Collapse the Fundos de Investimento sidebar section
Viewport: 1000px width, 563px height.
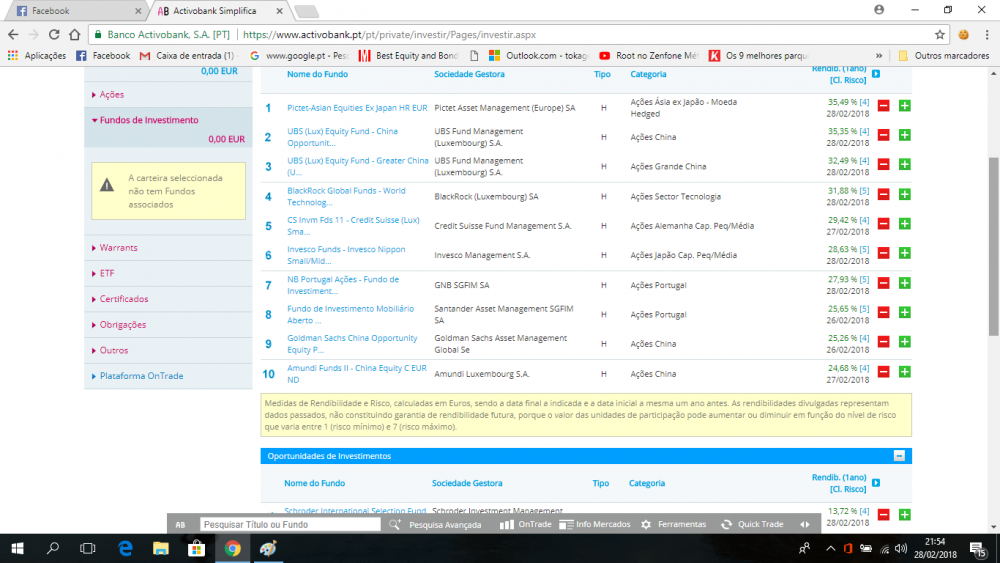[x=148, y=120]
